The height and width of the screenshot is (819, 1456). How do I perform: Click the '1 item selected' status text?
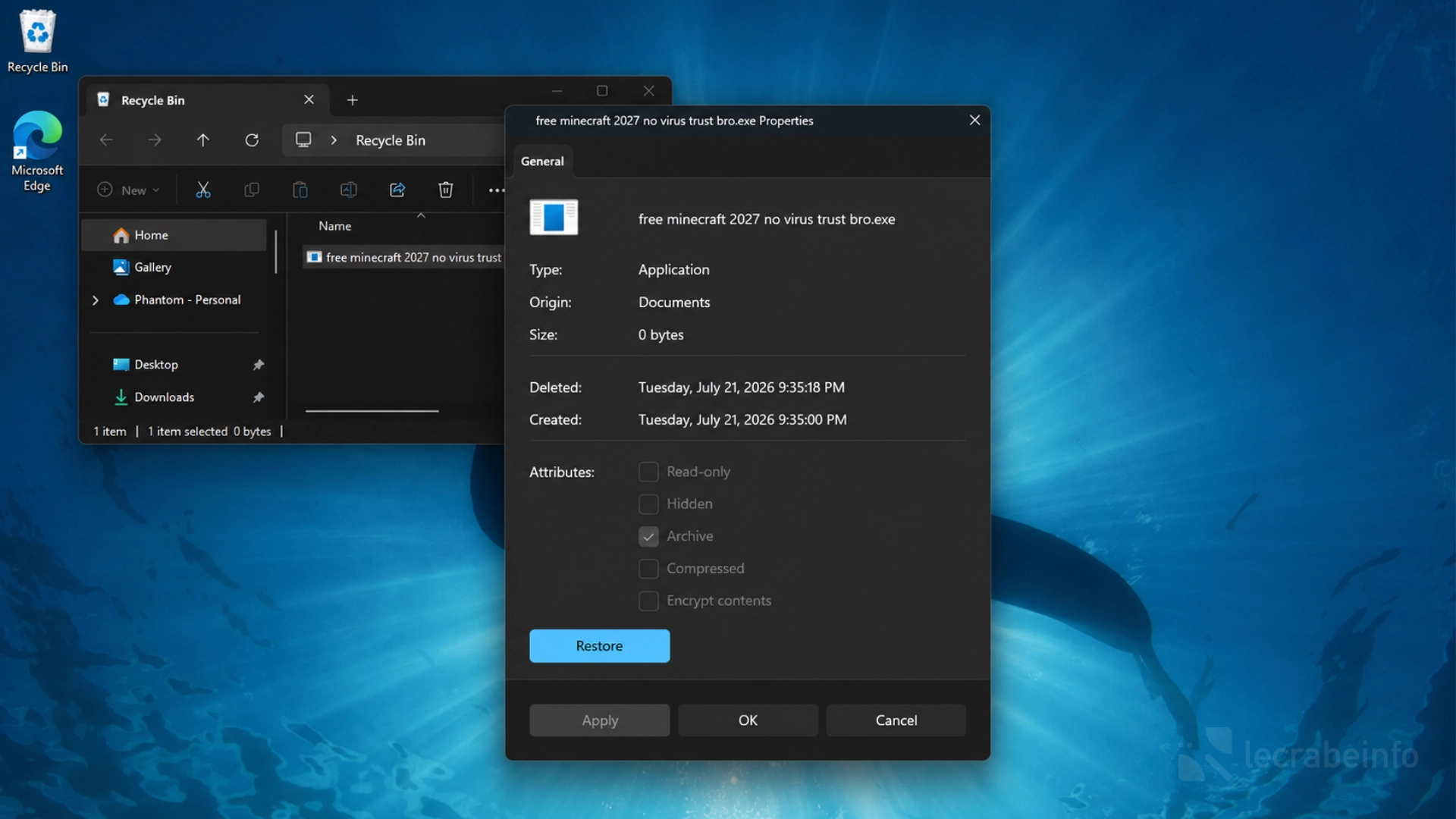click(x=187, y=431)
